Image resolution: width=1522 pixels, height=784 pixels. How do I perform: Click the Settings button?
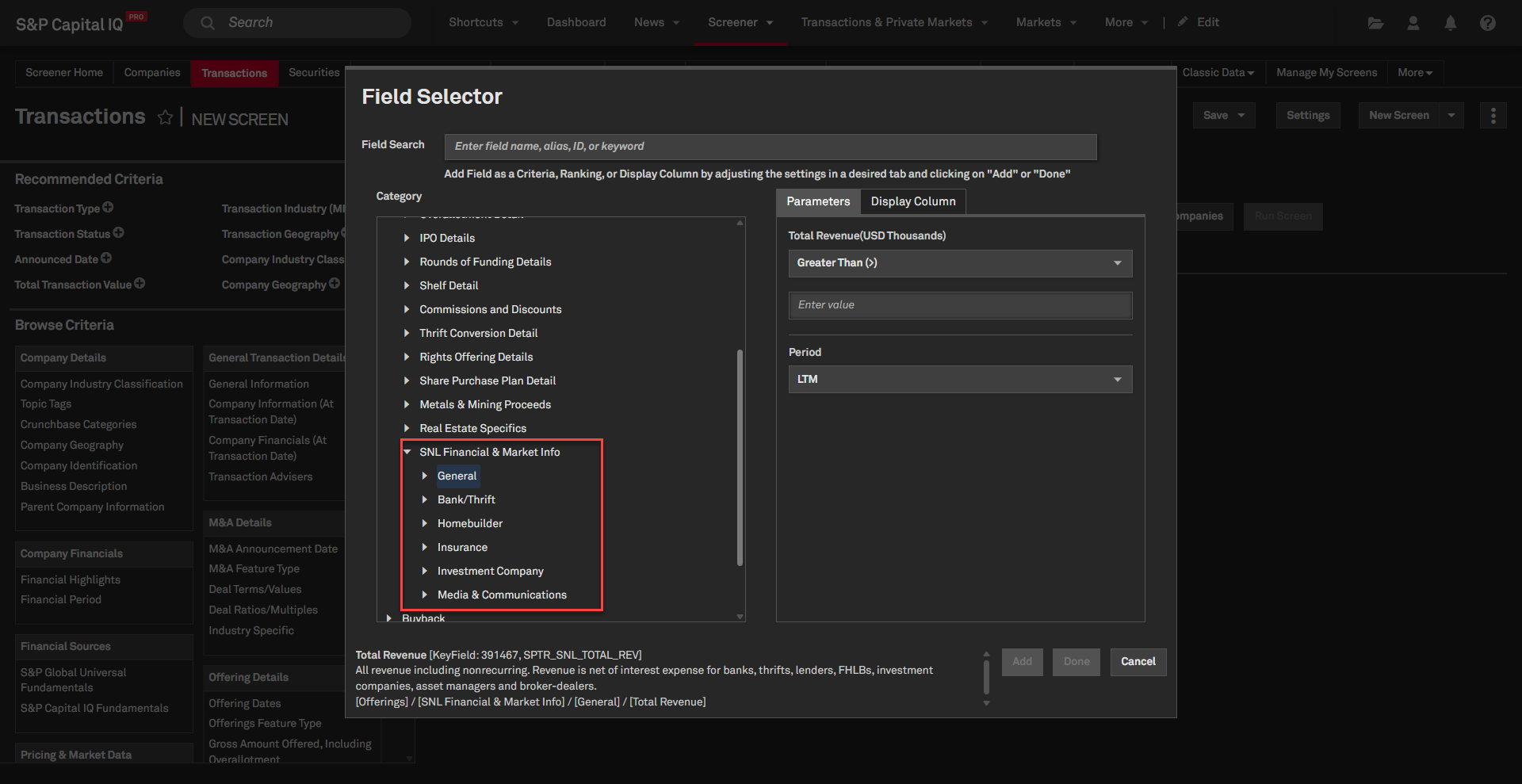1308,116
